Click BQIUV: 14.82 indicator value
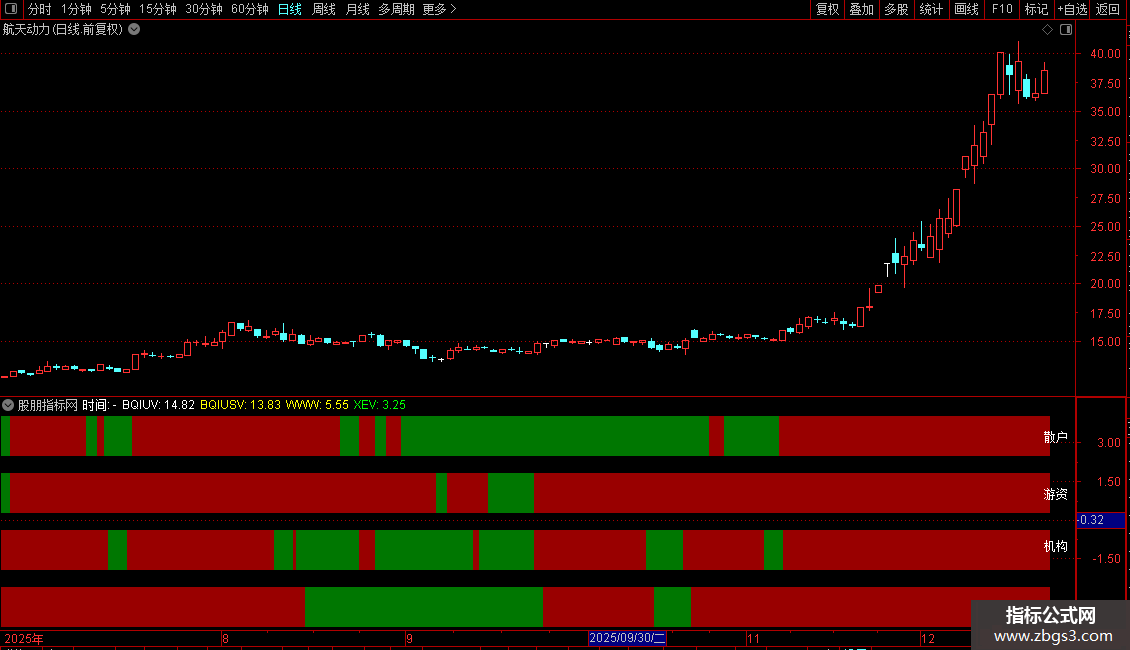The image size is (1130, 650). point(158,405)
